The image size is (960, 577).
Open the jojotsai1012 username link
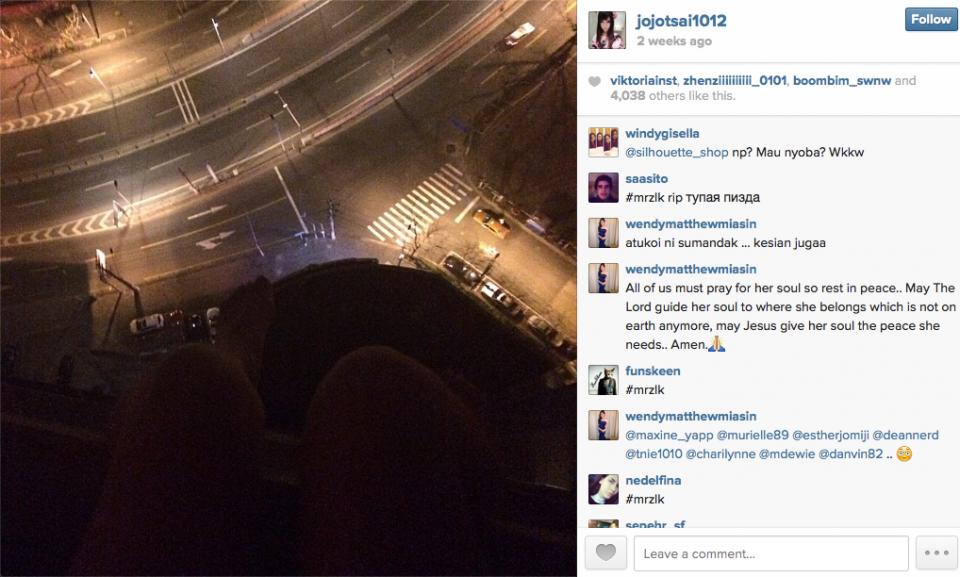(x=681, y=21)
